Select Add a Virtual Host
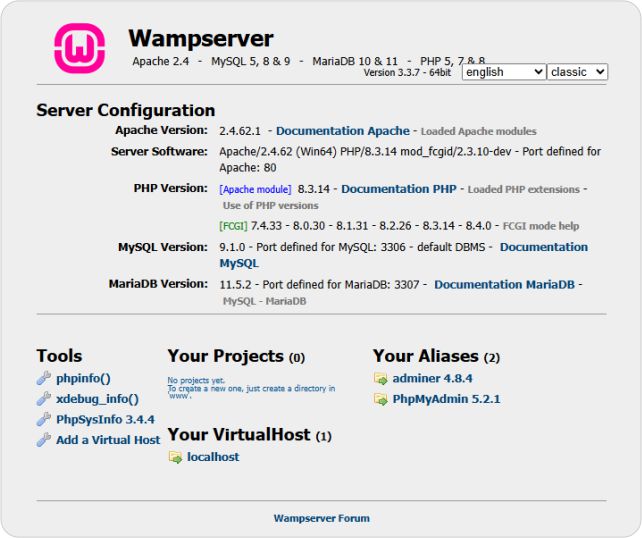642x538 pixels. coord(108,440)
